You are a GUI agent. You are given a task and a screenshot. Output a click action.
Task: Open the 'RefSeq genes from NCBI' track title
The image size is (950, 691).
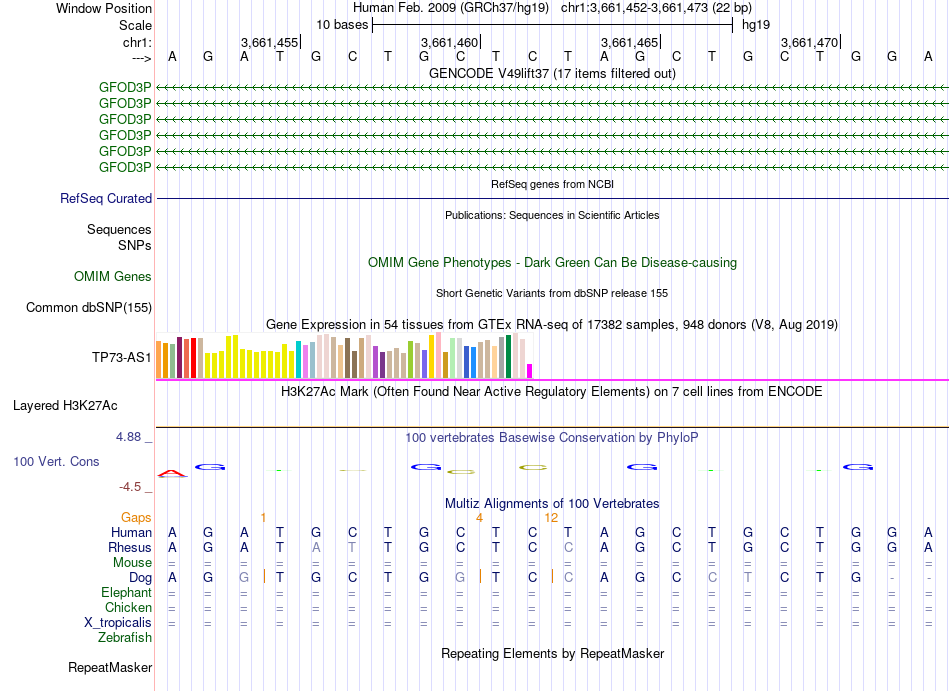tap(552, 184)
